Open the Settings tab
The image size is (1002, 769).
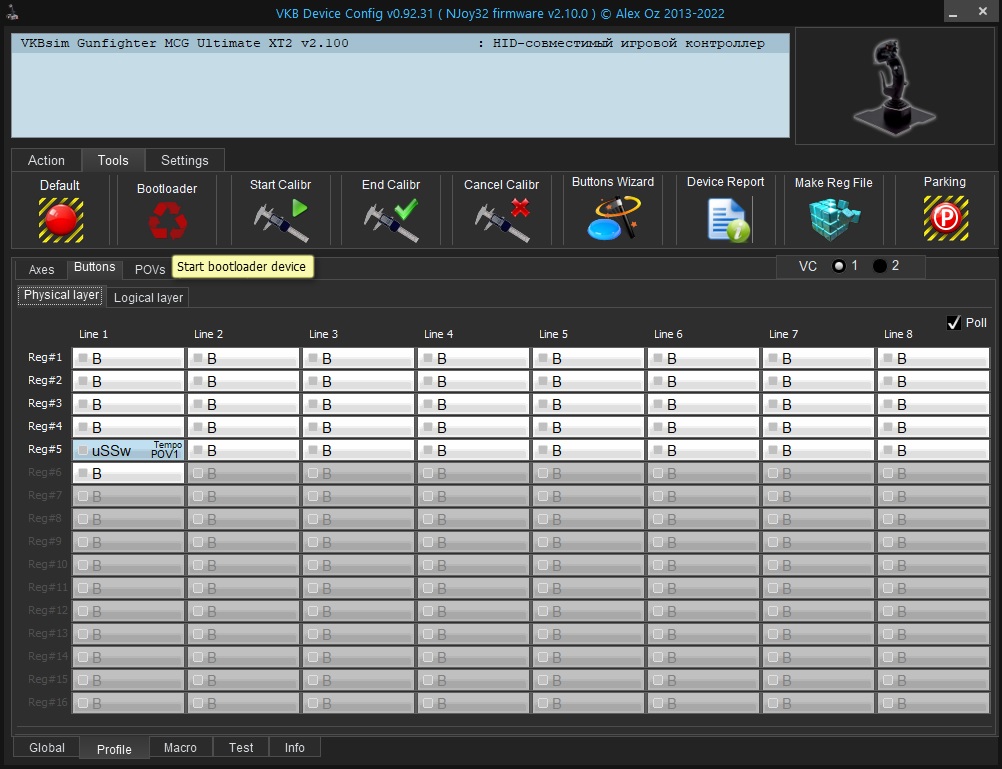[185, 160]
